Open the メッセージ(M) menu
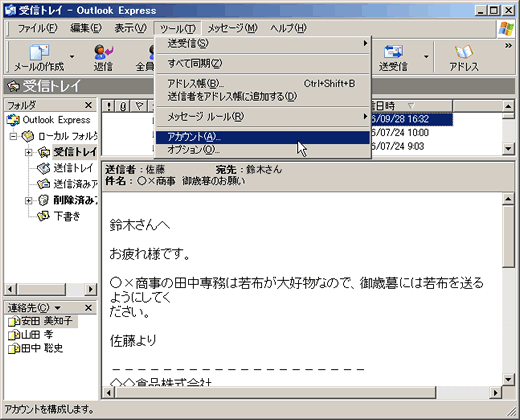 pos(232,28)
